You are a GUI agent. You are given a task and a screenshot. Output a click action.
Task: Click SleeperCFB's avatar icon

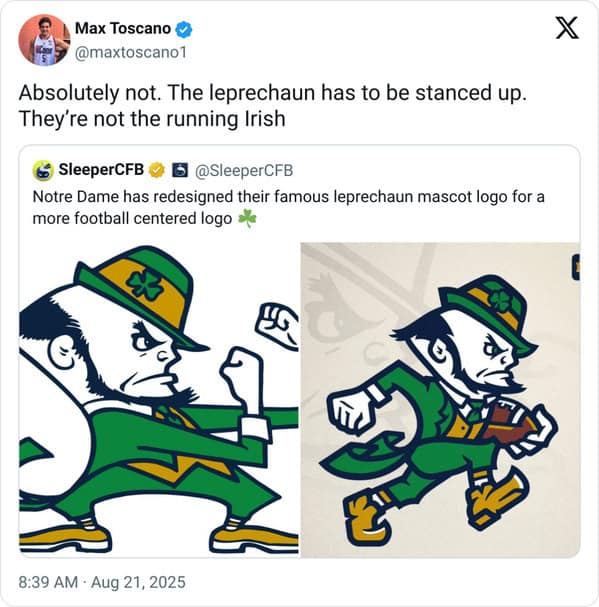click(x=43, y=170)
